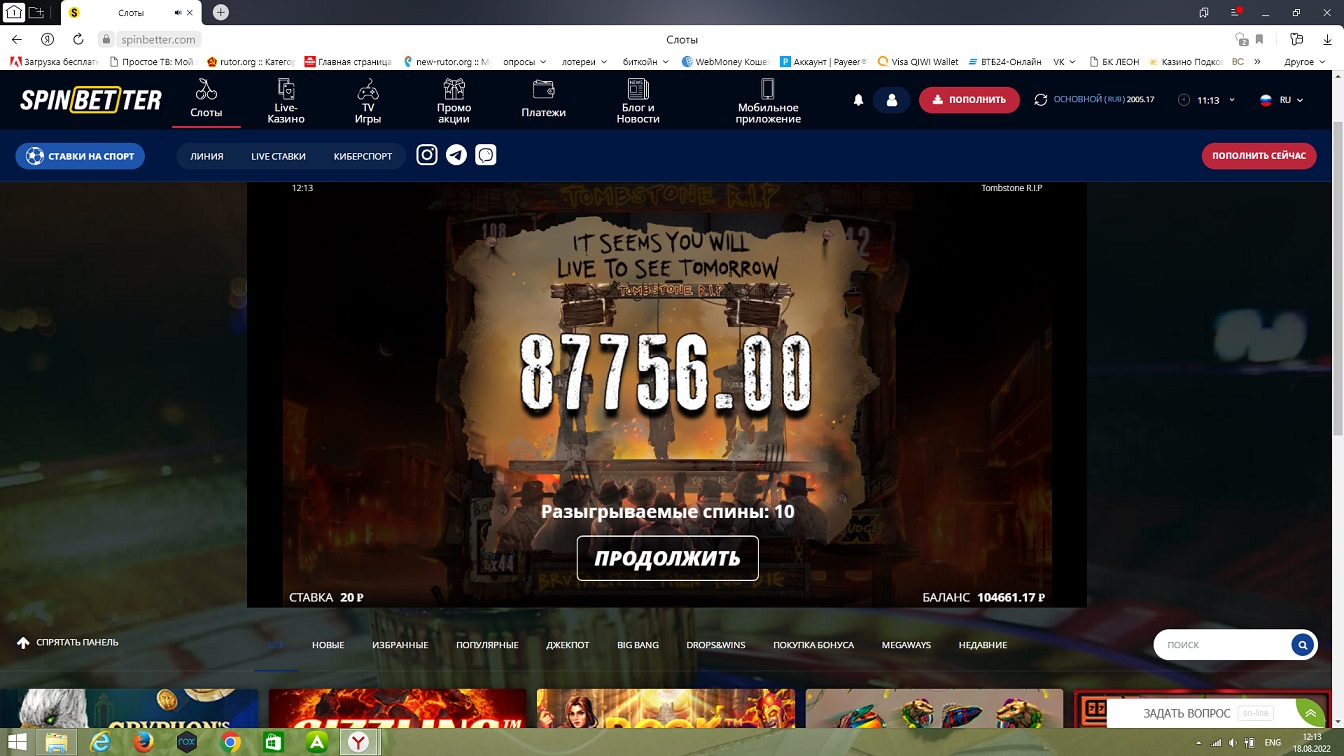Screen dimensions: 1344x756
Task: Select the Джекпот category tab
Action: (x=568, y=645)
